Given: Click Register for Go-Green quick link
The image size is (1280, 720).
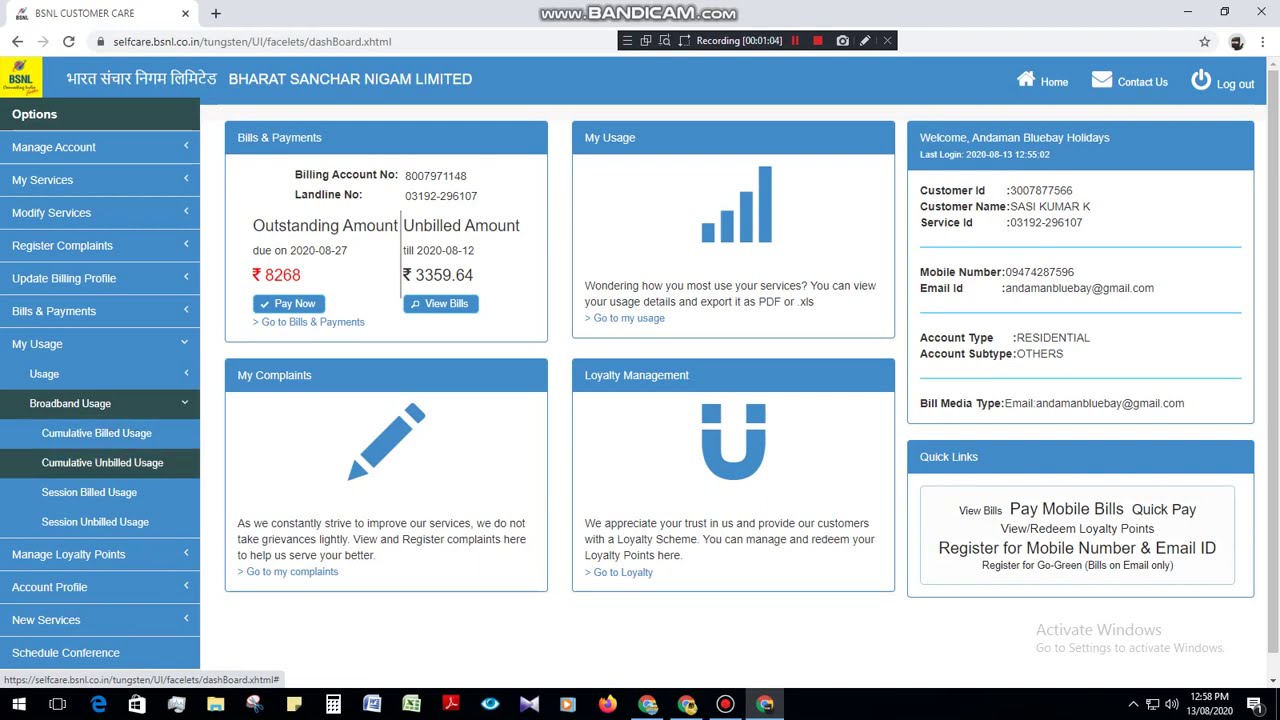Looking at the screenshot, I should [1077, 566].
